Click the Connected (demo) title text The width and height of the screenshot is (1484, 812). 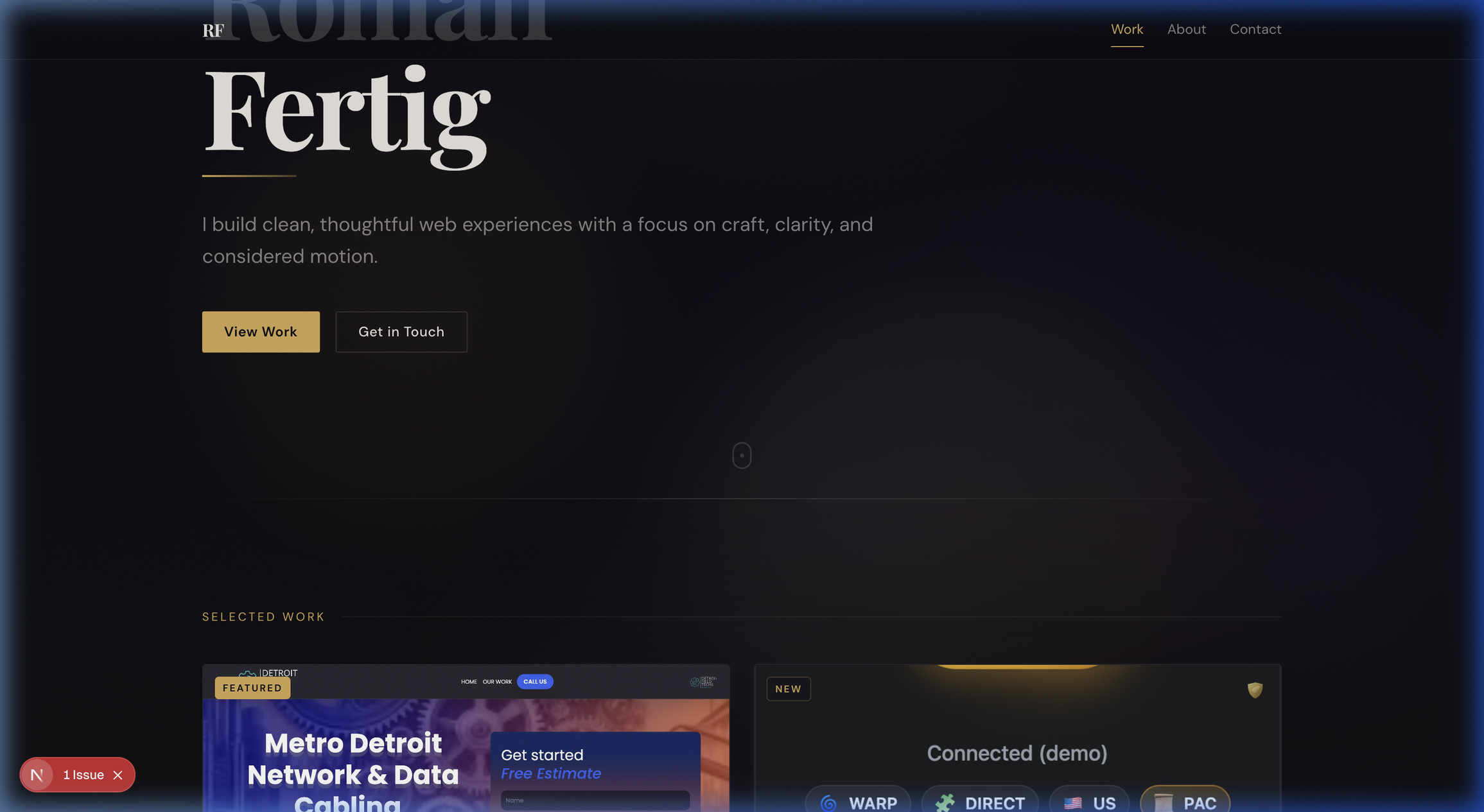1017,753
